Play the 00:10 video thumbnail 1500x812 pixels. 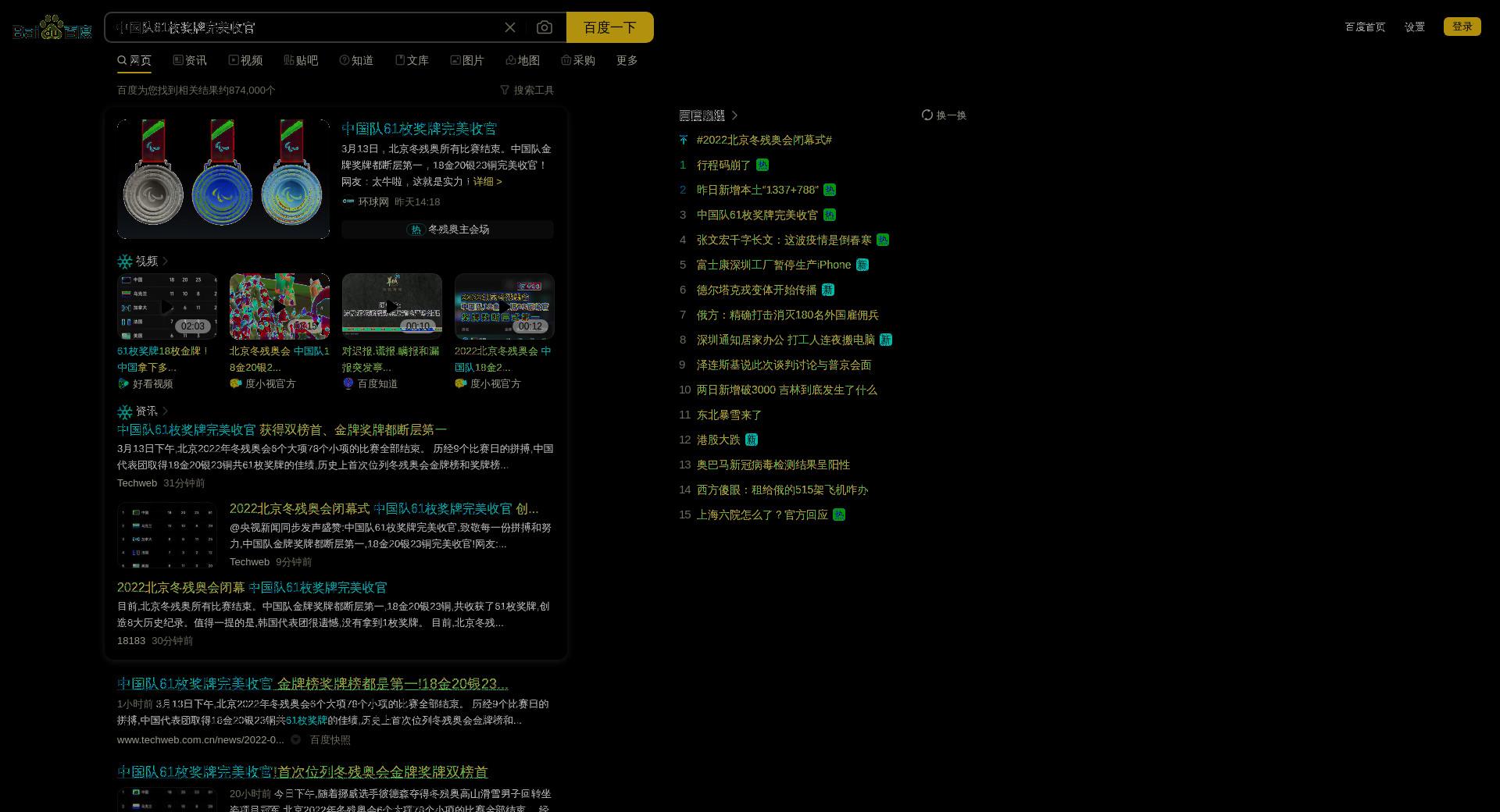(x=392, y=306)
